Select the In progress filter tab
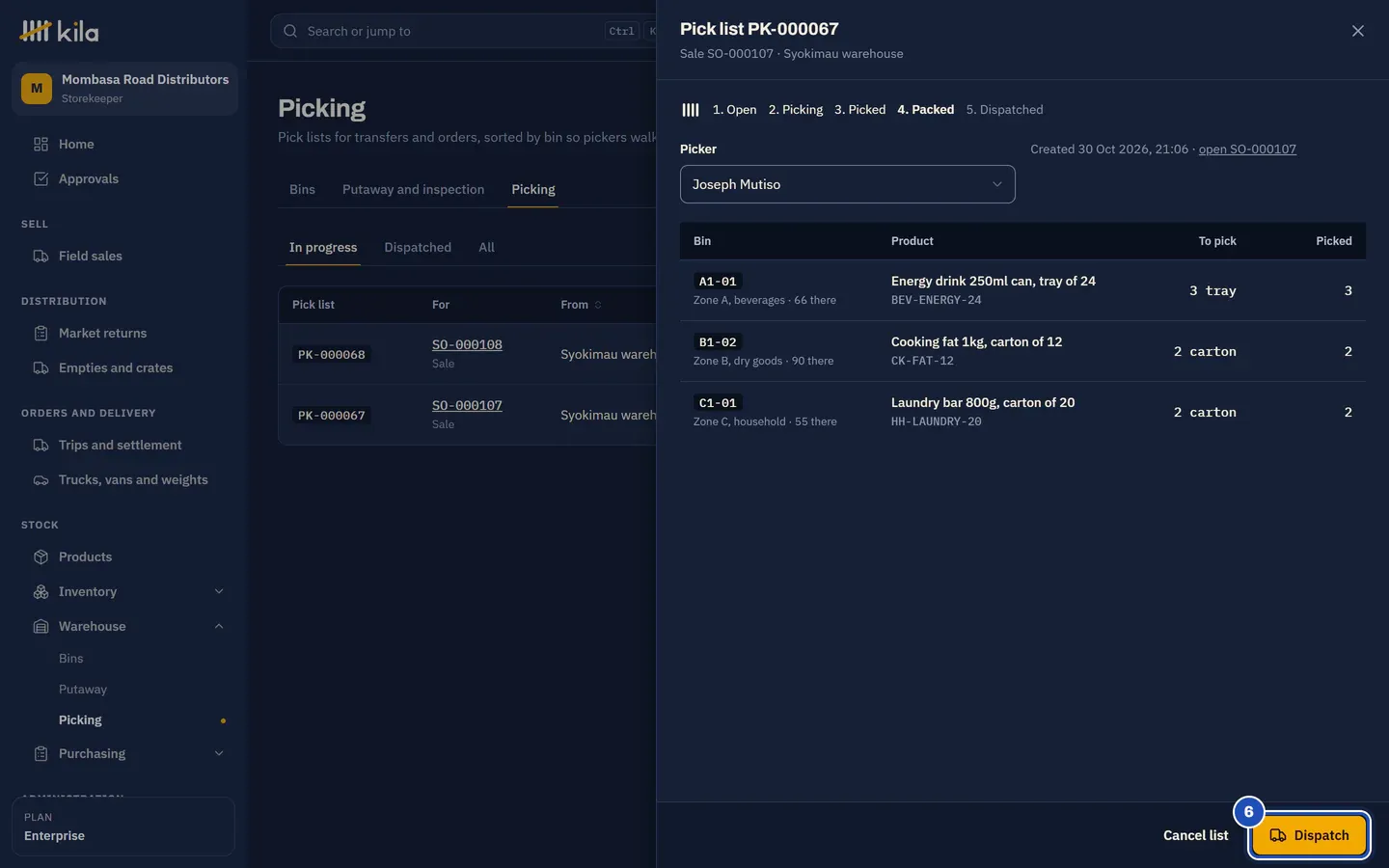This screenshot has height=868, width=1389. click(x=323, y=248)
